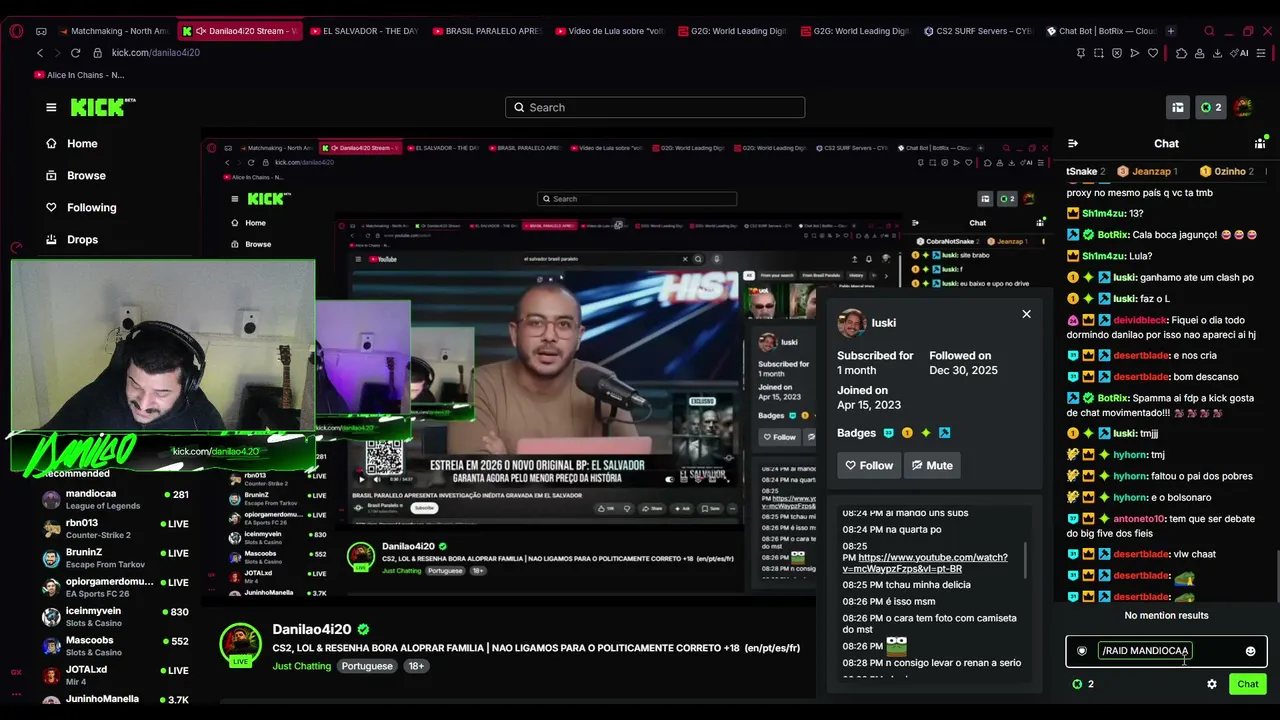Switch to the BRASIL PARALELO APRESENTA tab
The image size is (1280, 720).
(x=489, y=31)
